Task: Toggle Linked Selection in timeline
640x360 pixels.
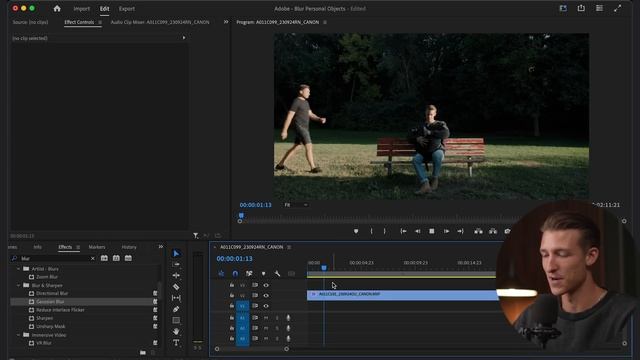Action: pyautogui.click(x=249, y=273)
